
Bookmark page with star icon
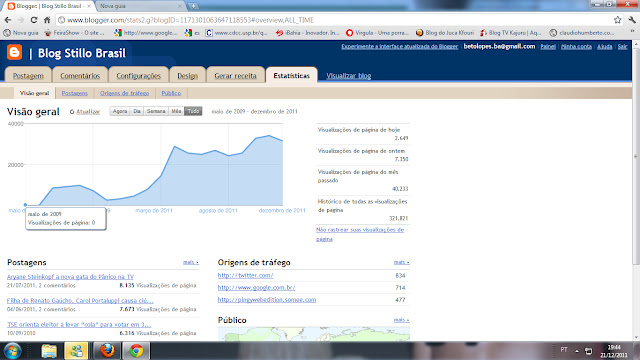click(617, 20)
